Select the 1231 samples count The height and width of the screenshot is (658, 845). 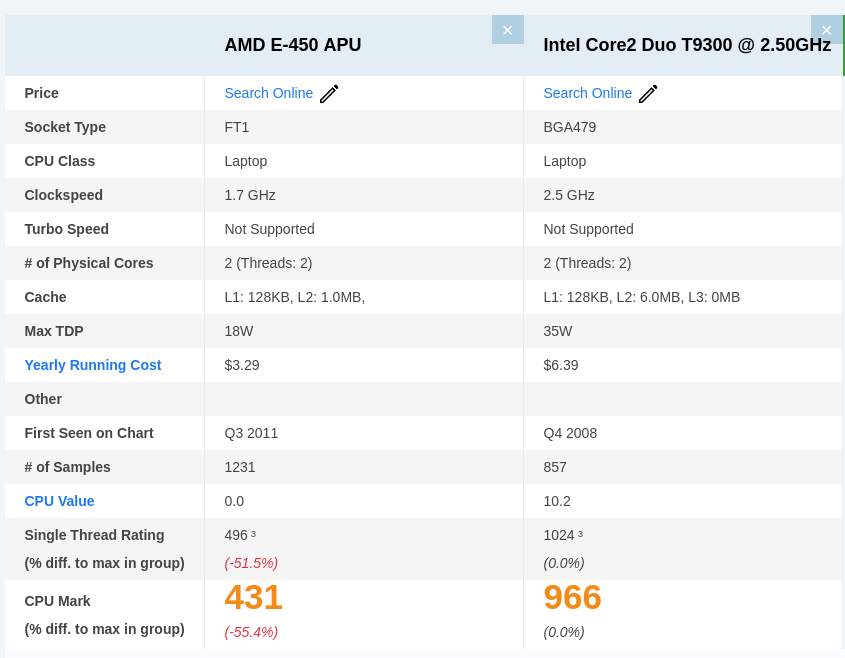coord(240,467)
